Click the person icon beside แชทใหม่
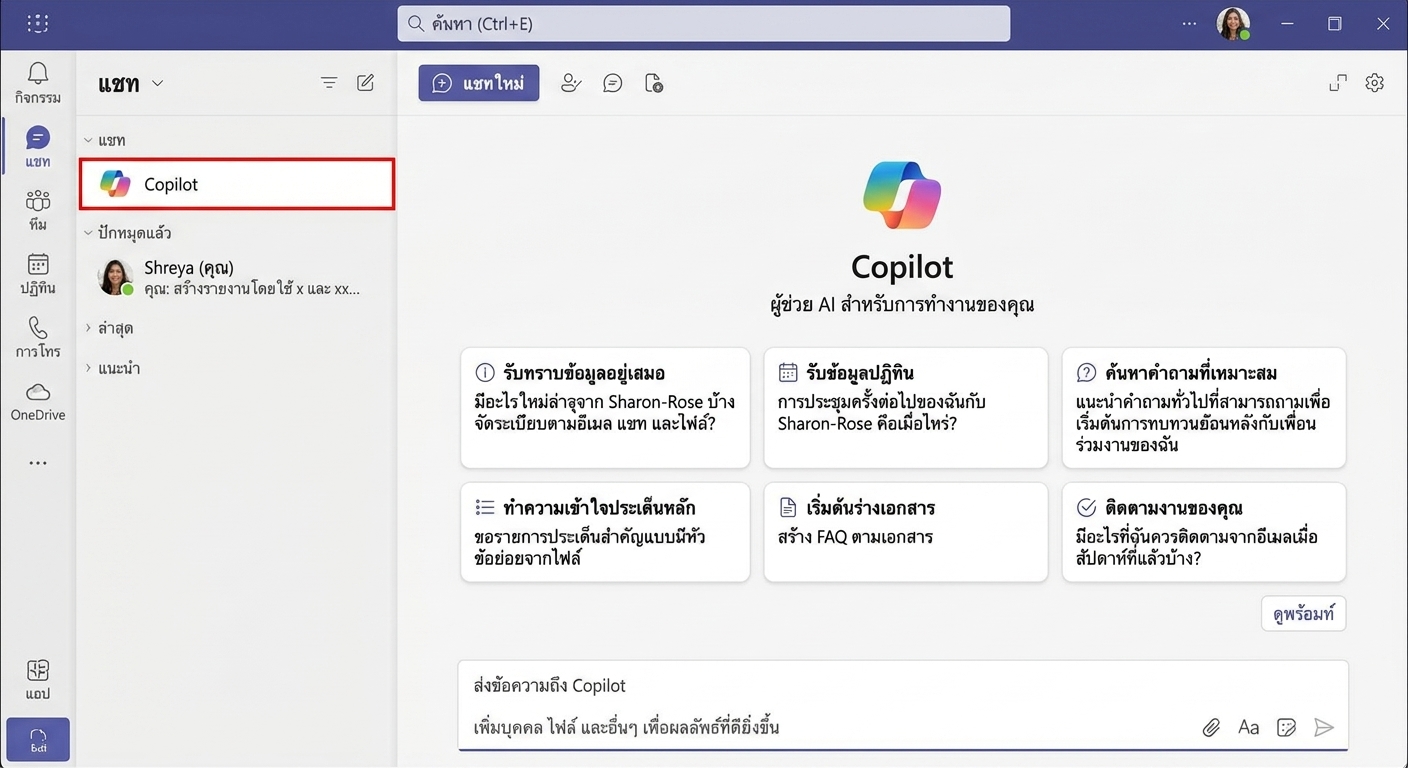1408x768 pixels. coord(571,83)
